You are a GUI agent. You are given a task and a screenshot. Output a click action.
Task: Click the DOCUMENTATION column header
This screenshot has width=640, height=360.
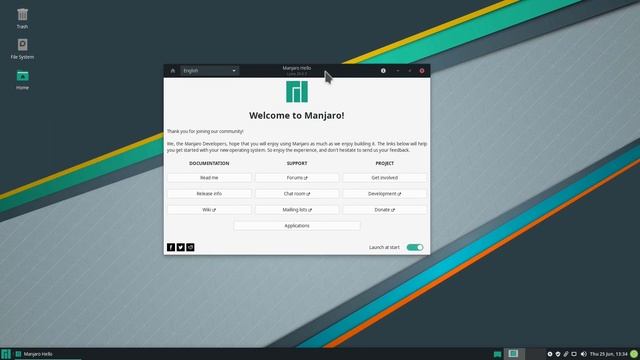coord(209,163)
